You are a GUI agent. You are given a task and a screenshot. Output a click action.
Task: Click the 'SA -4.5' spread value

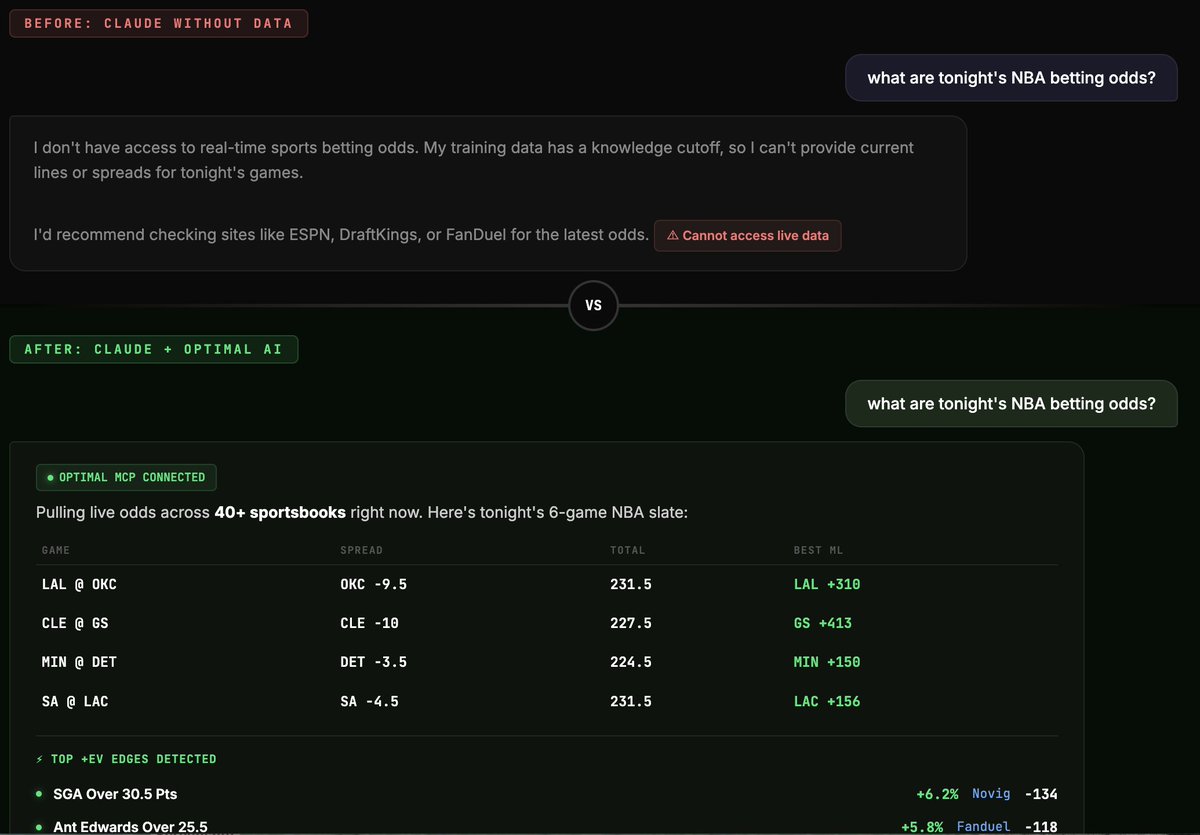[369, 701]
